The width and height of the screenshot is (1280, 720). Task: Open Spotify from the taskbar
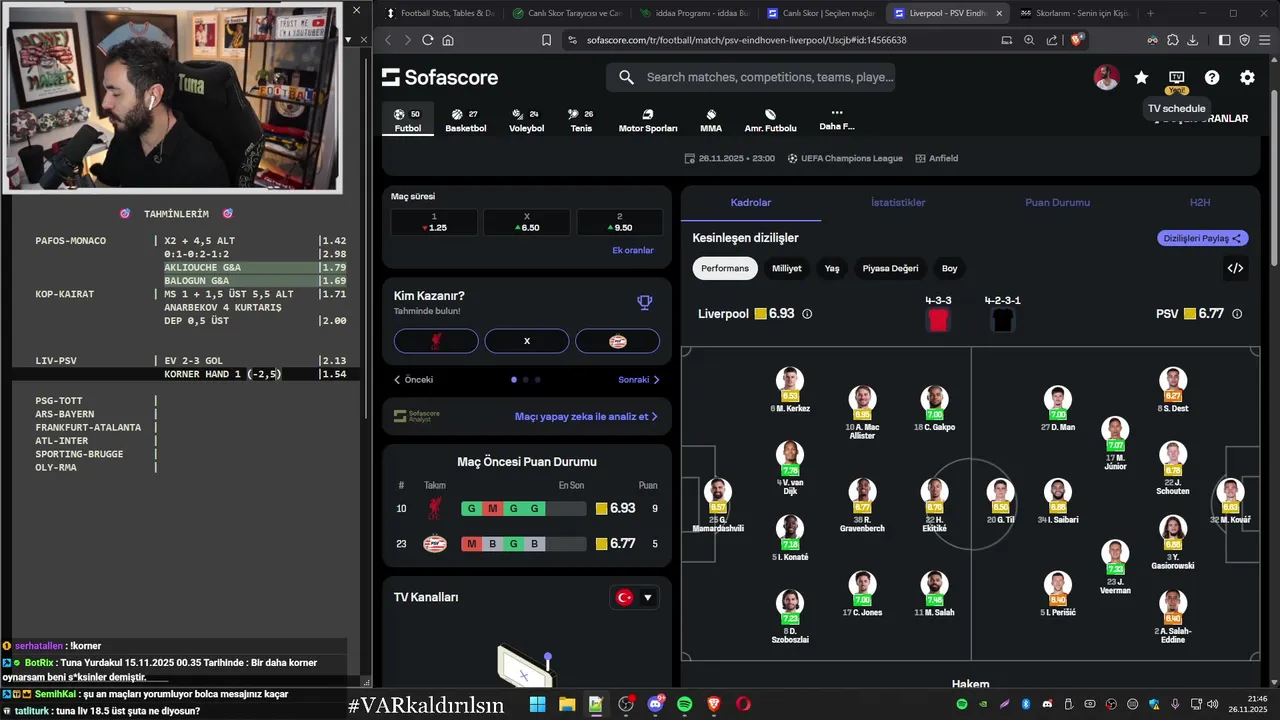[685, 704]
